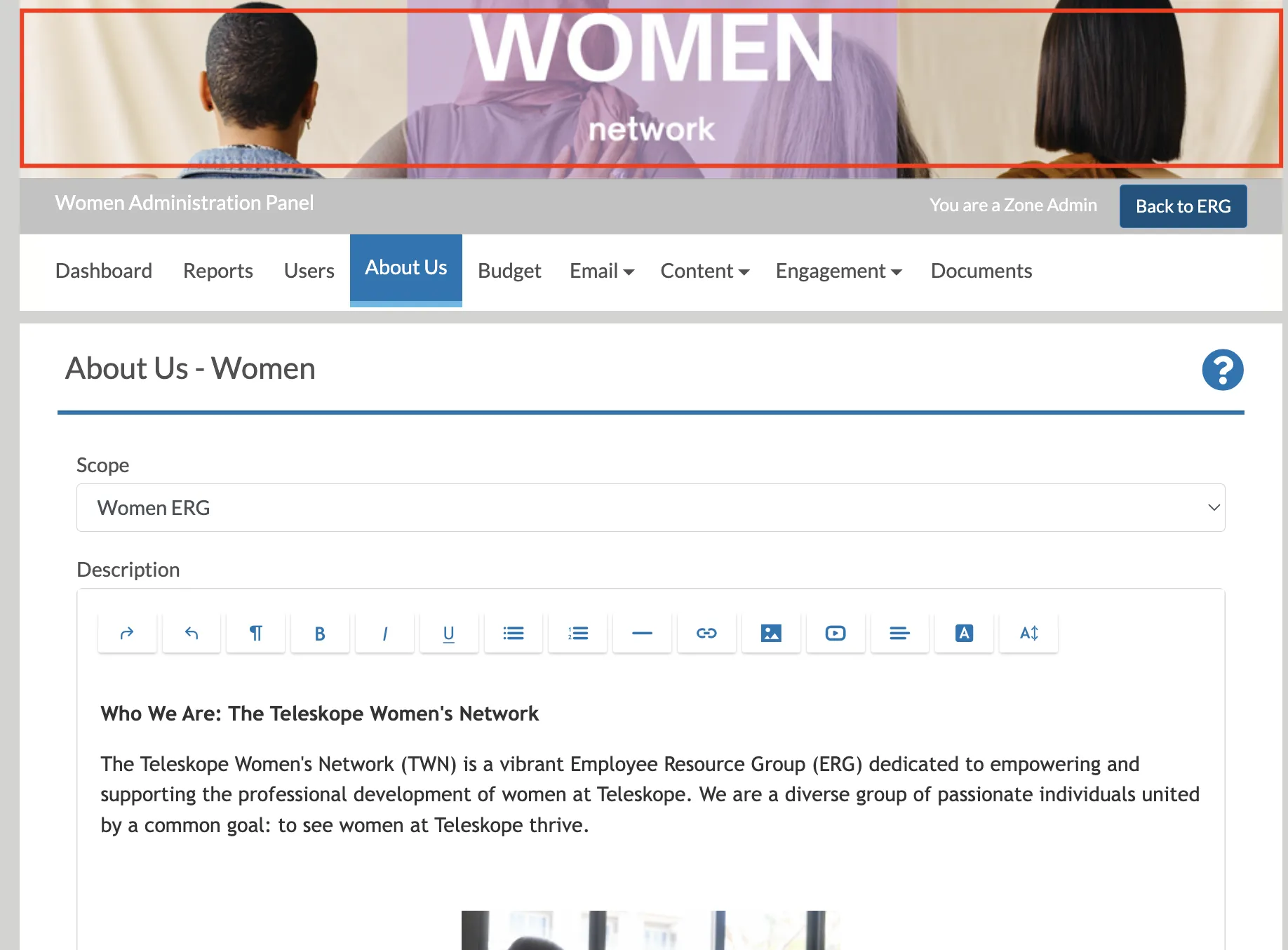
Task: Open the text alignment tool
Action: (x=900, y=633)
